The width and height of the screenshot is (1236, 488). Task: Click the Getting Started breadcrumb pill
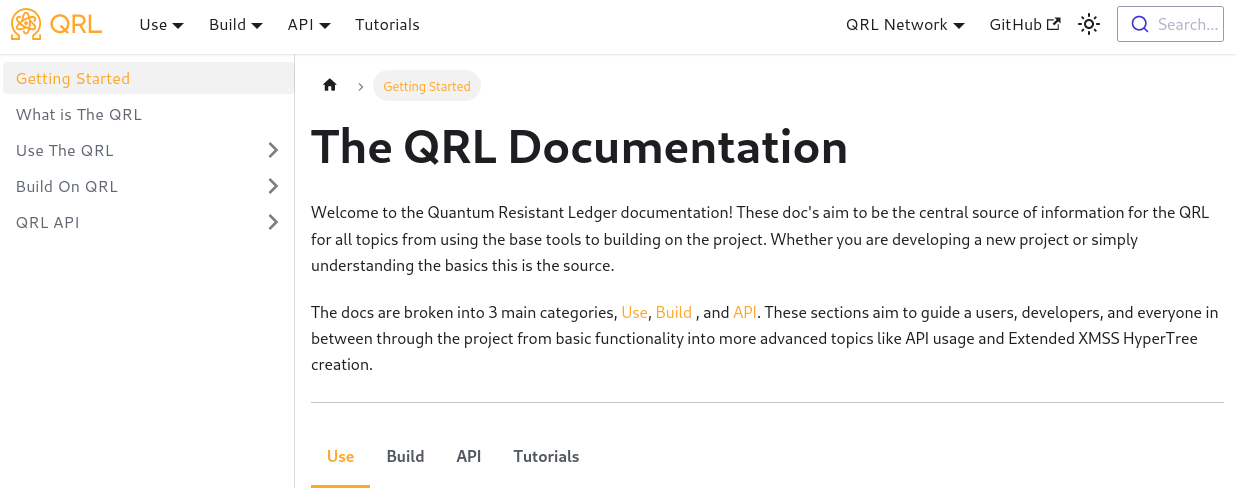click(x=427, y=86)
